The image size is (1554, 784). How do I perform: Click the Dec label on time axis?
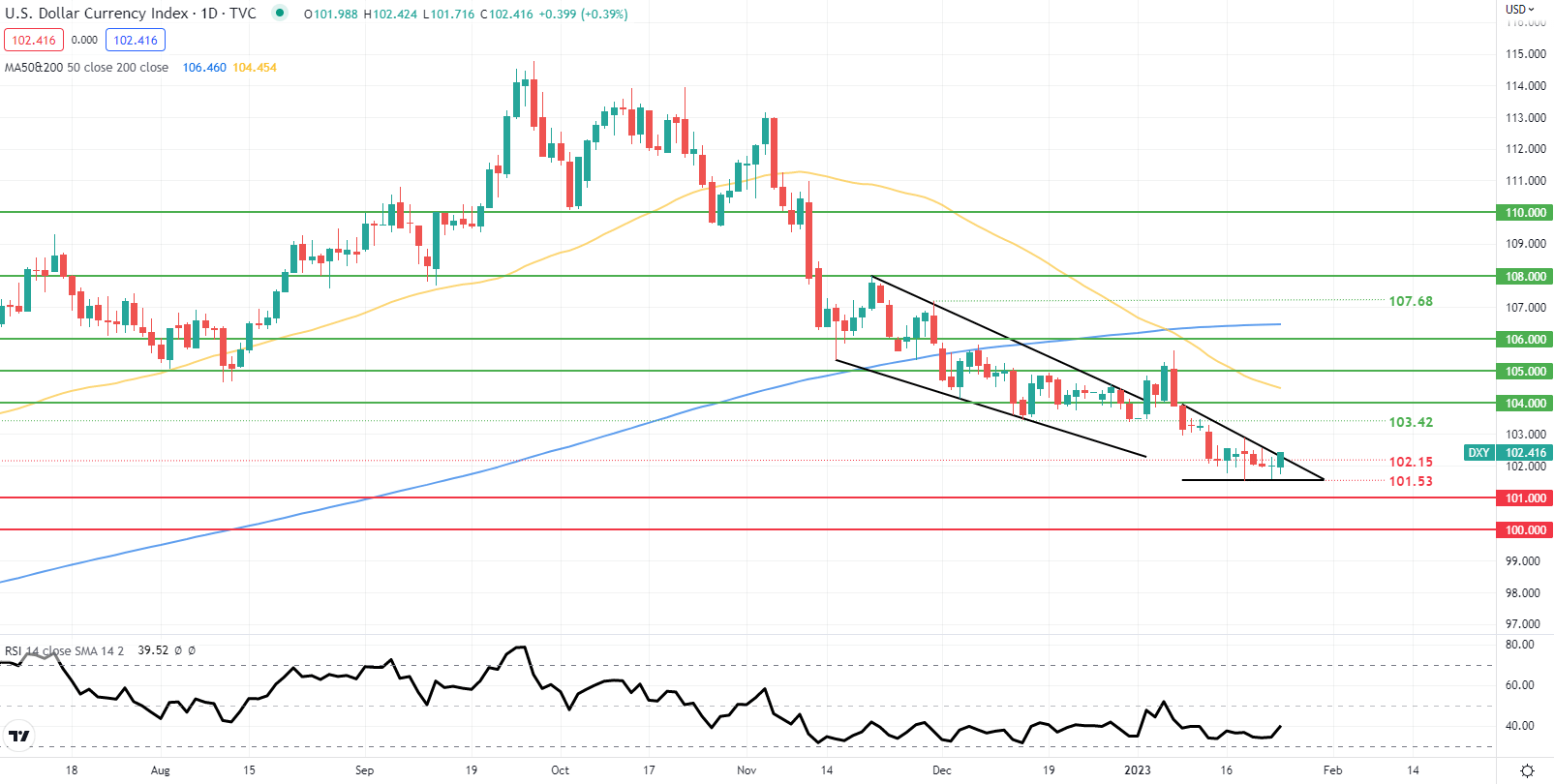[x=941, y=770]
